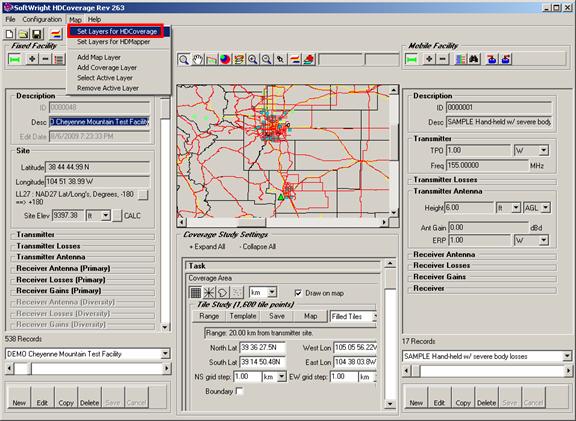Open the Configuration menu
576x421 pixels.
(x=42, y=19)
